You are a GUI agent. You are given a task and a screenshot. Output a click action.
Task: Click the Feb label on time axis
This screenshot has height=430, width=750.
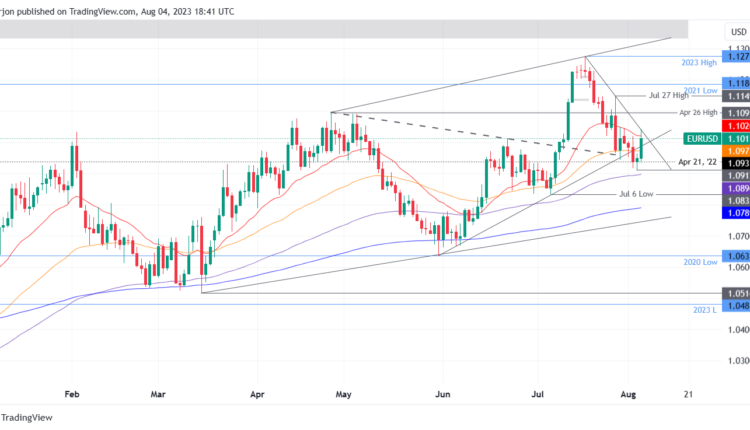point(71,396)
